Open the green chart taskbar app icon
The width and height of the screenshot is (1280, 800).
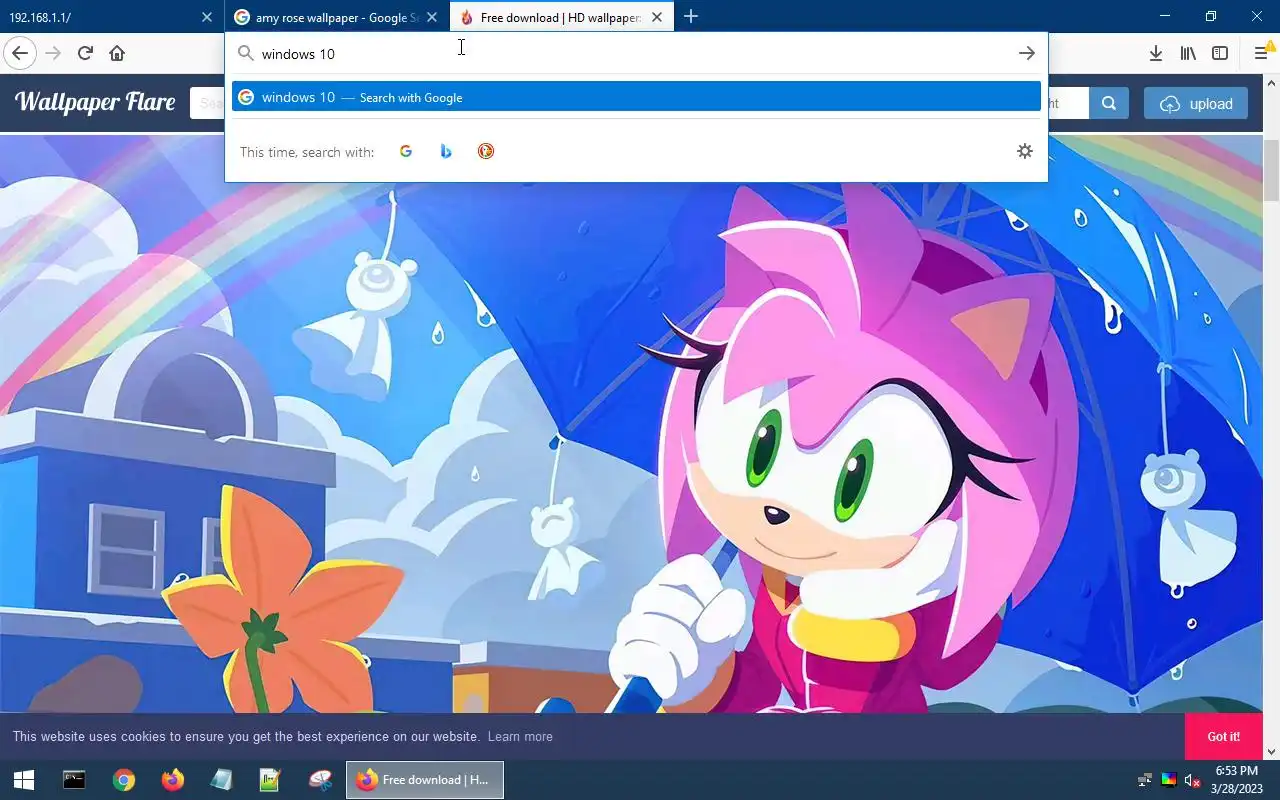tap(270, 780)
